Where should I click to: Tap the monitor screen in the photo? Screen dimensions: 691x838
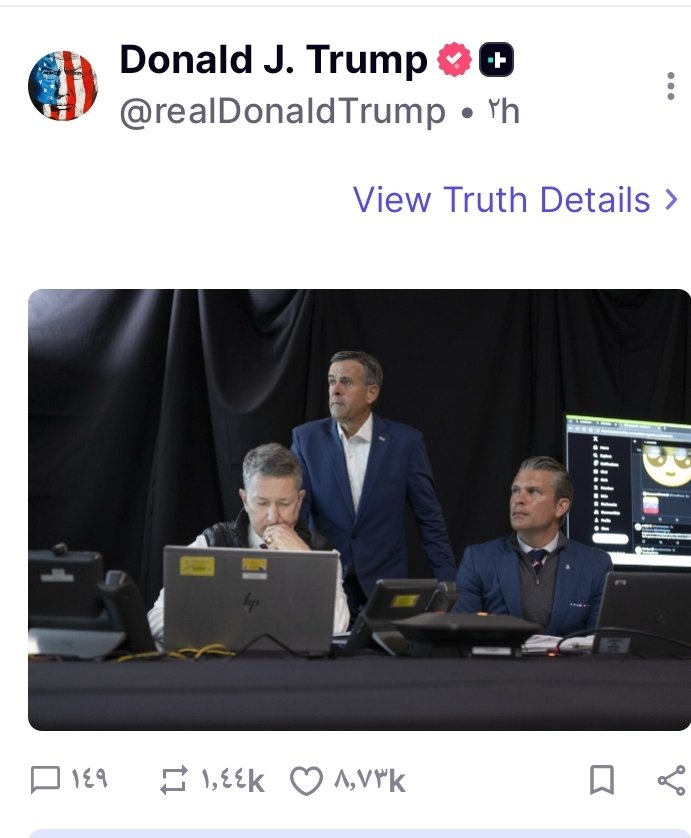628,490
